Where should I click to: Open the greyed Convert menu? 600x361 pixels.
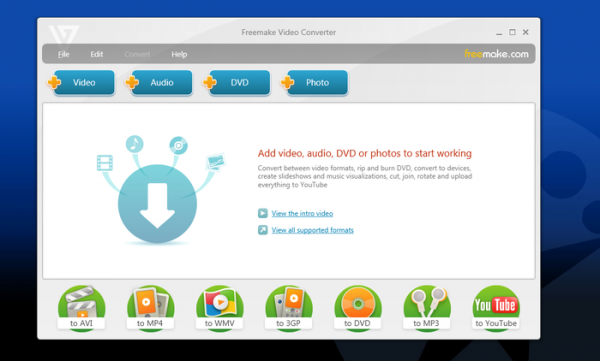point(137,54)
